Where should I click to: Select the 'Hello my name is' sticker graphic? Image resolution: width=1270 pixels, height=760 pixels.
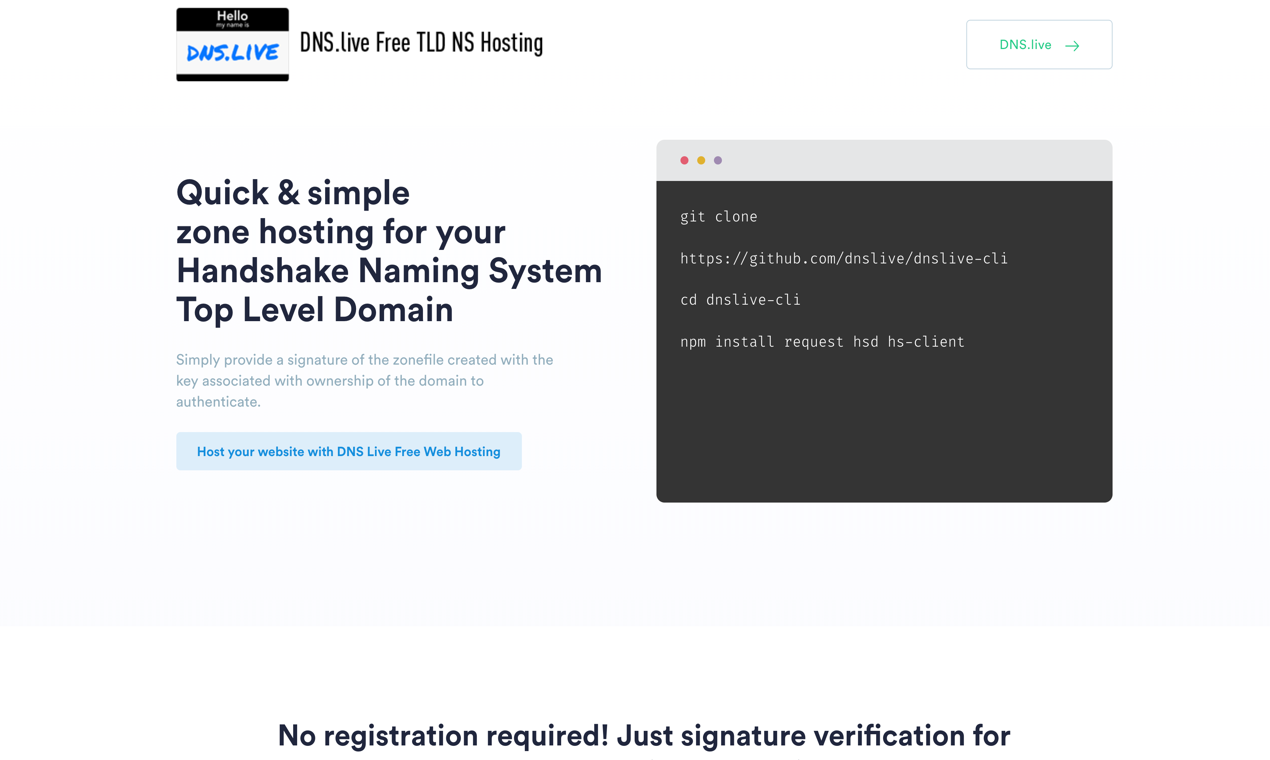pyautogui.click(x=232, y=22)
